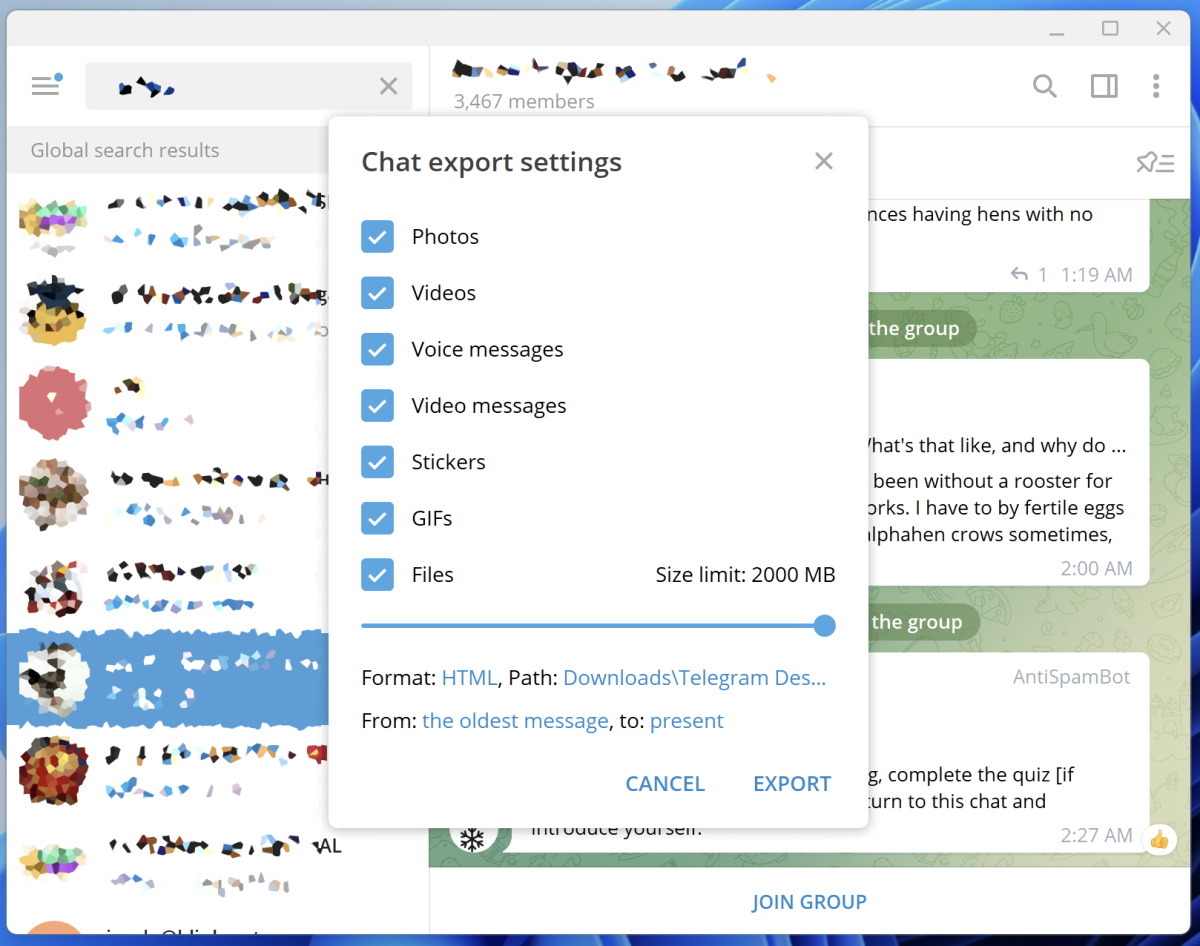Click JOIN GROUP at the bottom
Viewport: 1200px width, 946px height.
(x=809, y=902)
